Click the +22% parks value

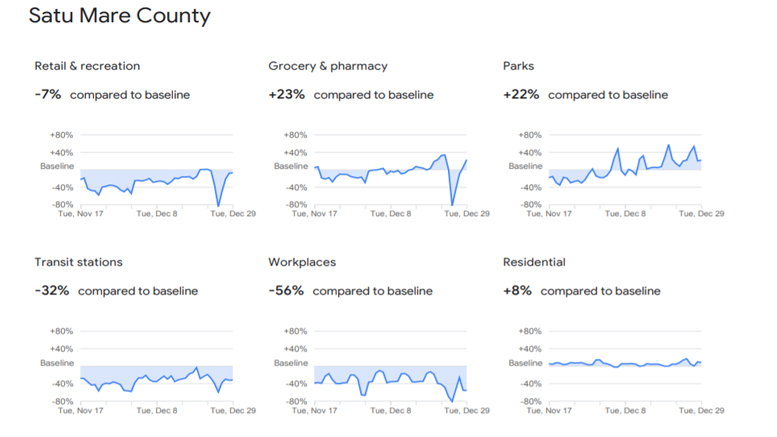click(x=521, y=95)
